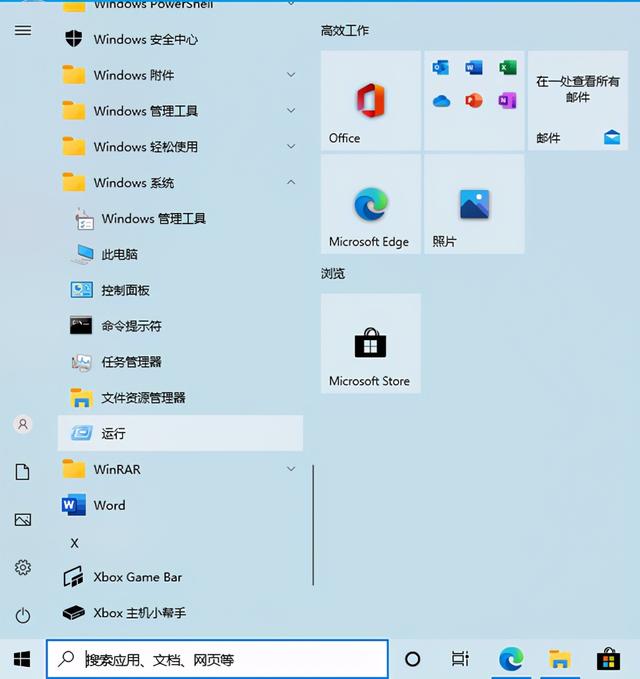Image resolution: width=640 pixels, height=679 pixels.
Task: Expand the Windows 轻松使用 folder chevron
Action: [x=291, y=146]
